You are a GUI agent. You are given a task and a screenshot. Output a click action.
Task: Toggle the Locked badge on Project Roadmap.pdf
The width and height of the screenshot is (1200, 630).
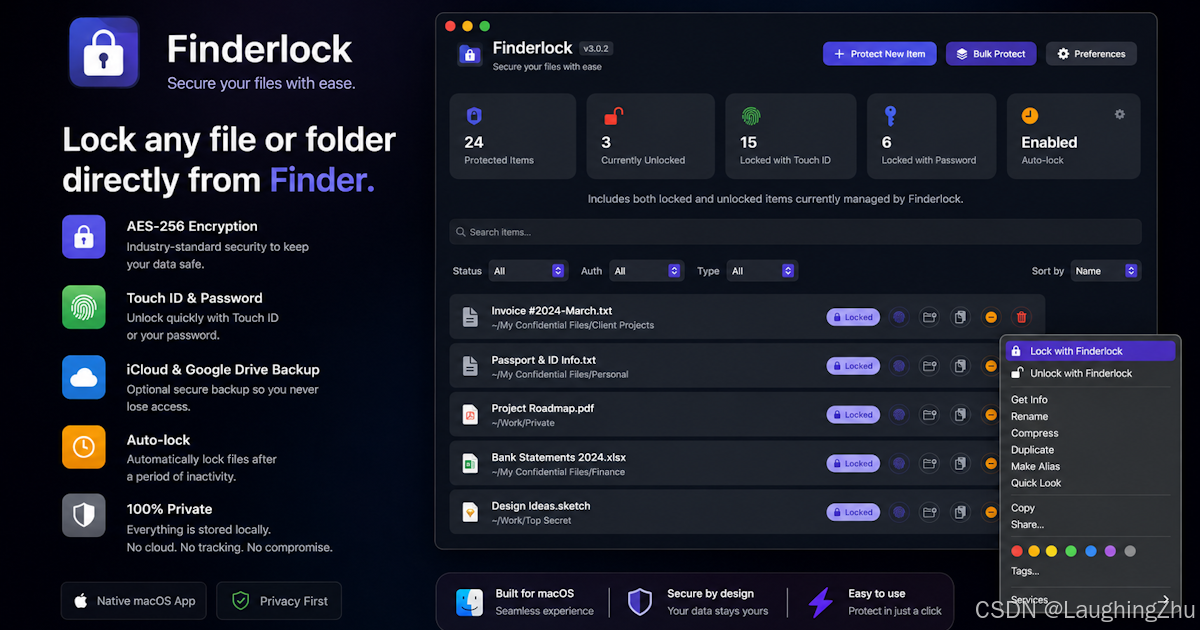point(853,414)
